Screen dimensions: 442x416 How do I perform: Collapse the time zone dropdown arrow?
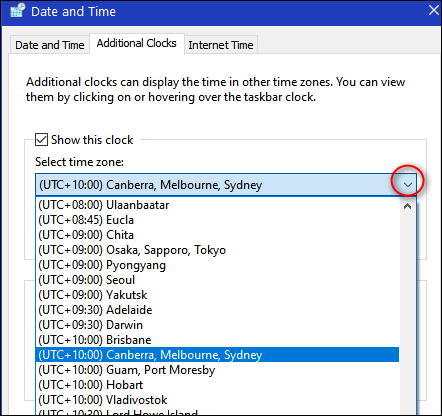click(408, 185)
